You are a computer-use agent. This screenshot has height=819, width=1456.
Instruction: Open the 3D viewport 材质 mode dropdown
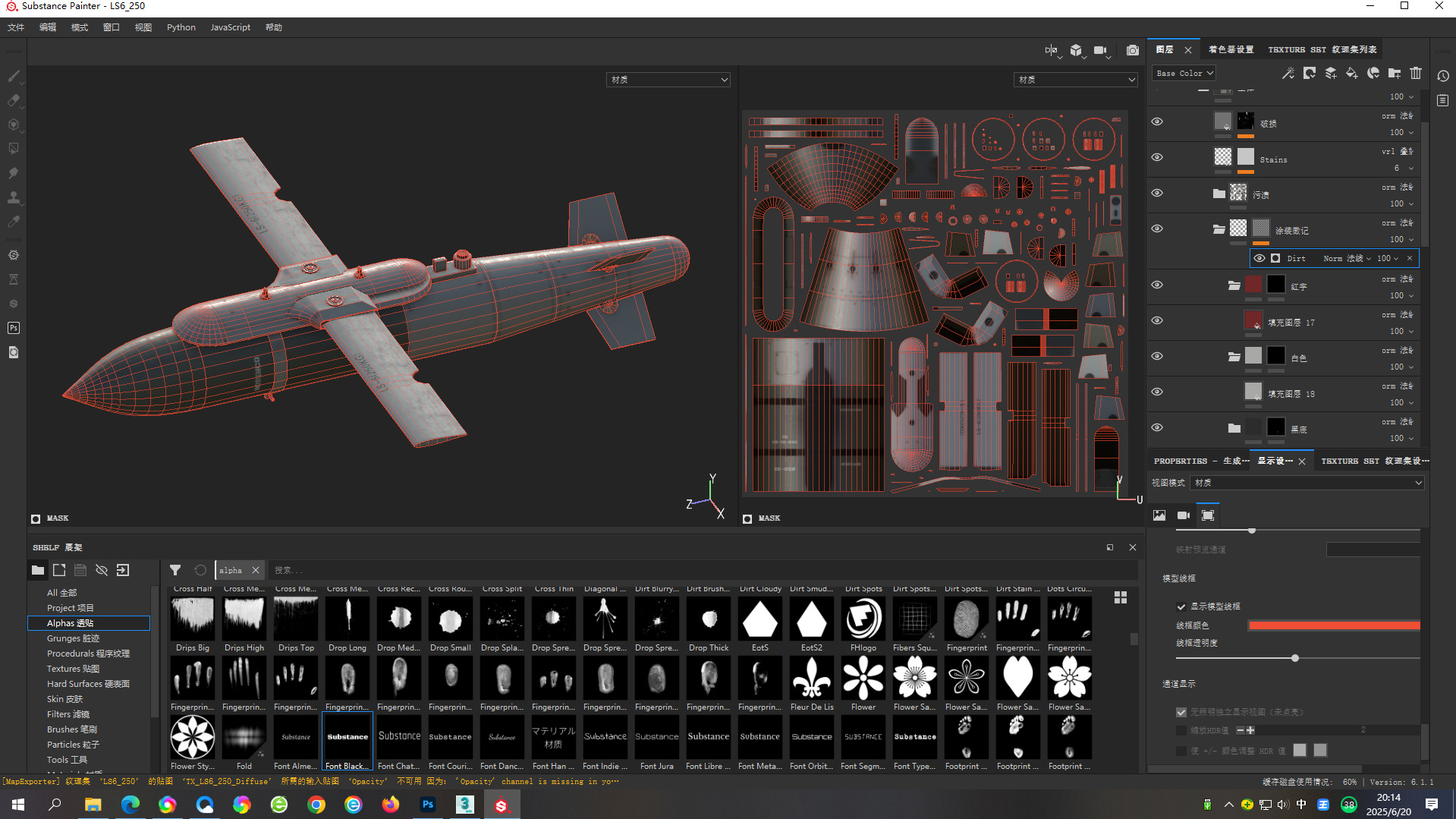pyautogui.click(x=668, y=80)
